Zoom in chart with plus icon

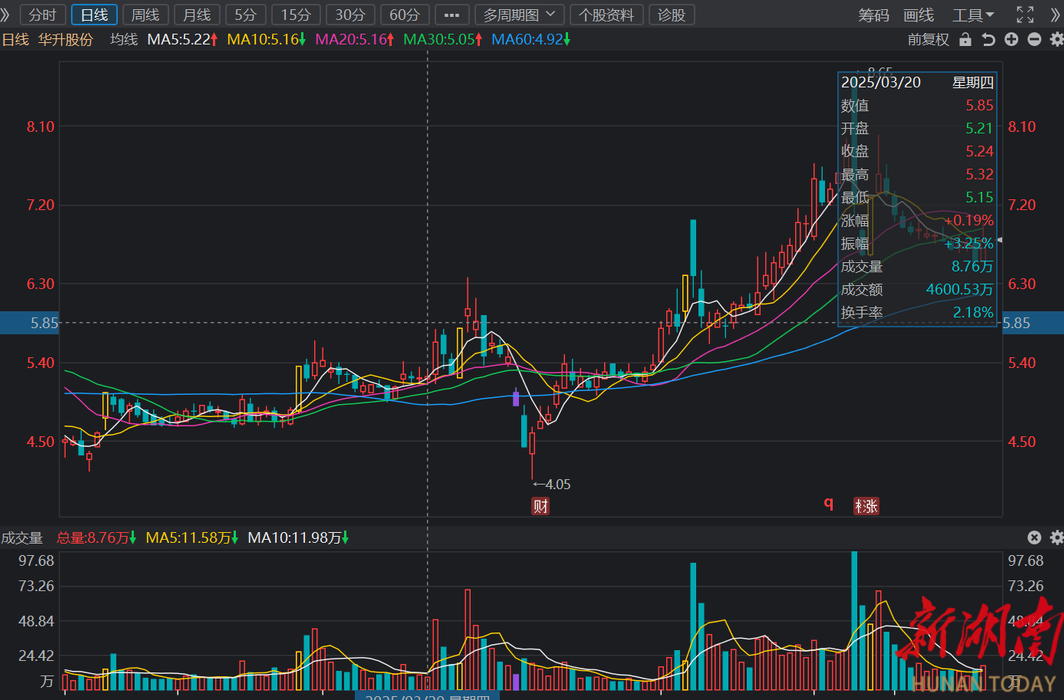pyautogui.click(x=1011, y=39)
